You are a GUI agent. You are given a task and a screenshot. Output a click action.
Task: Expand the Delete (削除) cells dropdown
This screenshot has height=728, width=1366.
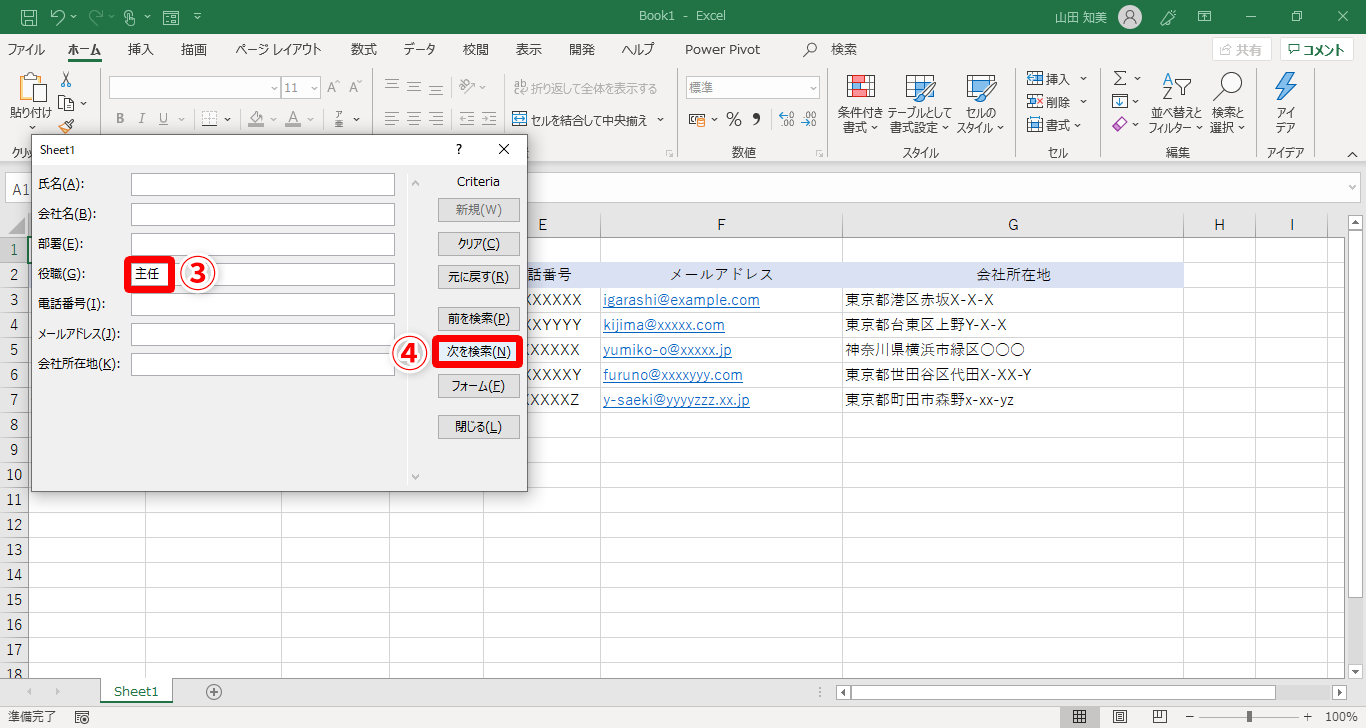1084,101
